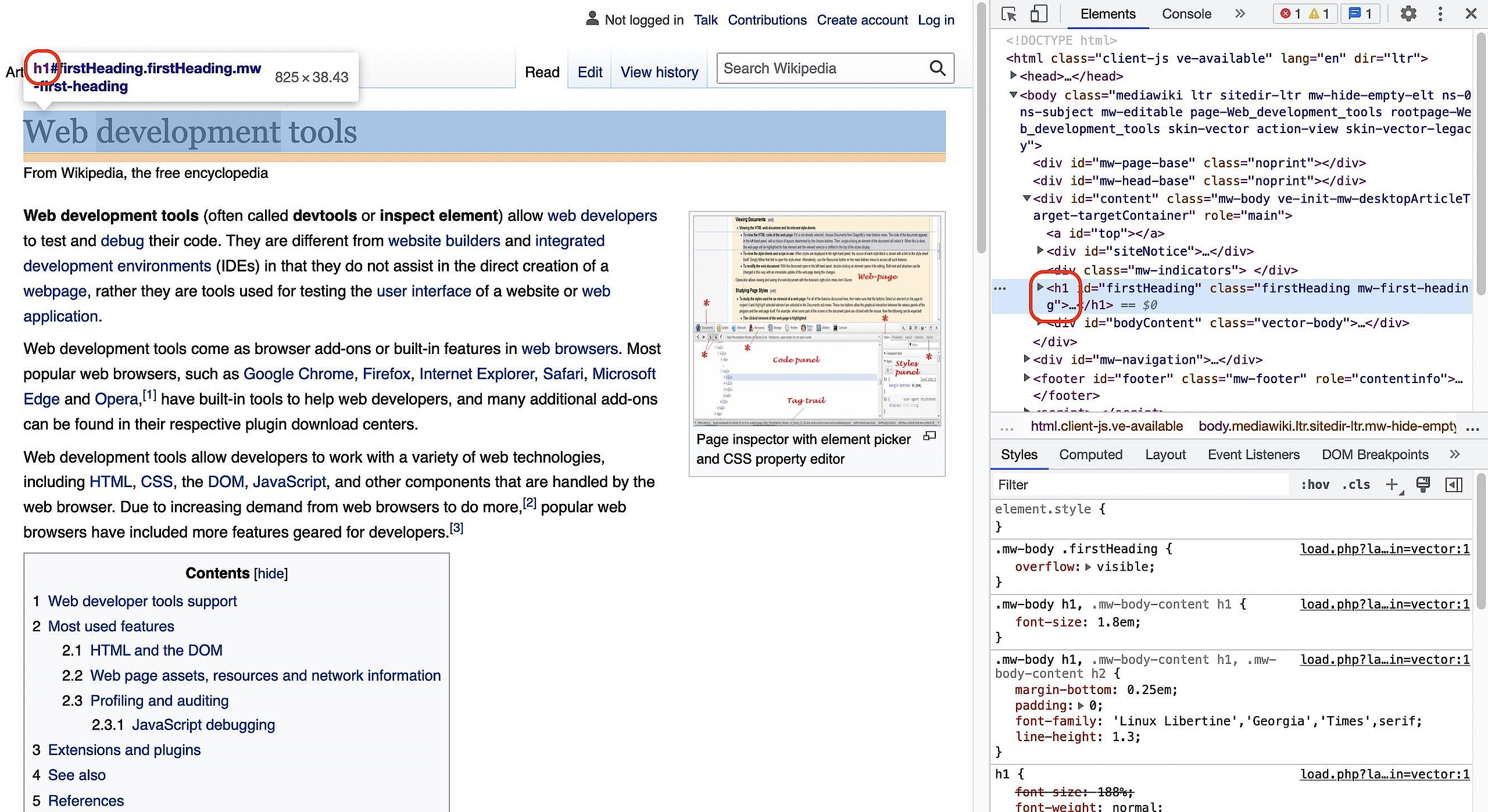This screenshot has width=1488, height=812.
Task: Expand the overflow property value triangle
Action: 1088,567
